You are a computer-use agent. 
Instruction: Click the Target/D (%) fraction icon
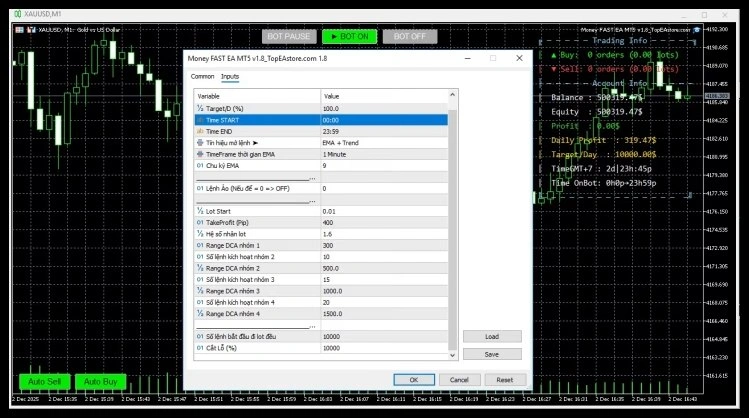click(200, 108)
